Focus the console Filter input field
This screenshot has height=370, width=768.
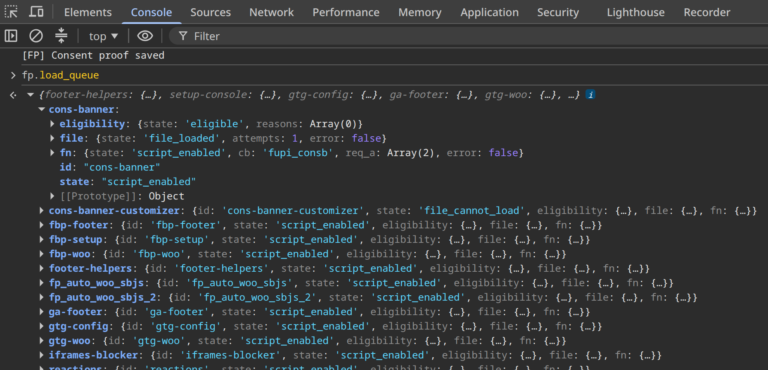click(468, 36)
